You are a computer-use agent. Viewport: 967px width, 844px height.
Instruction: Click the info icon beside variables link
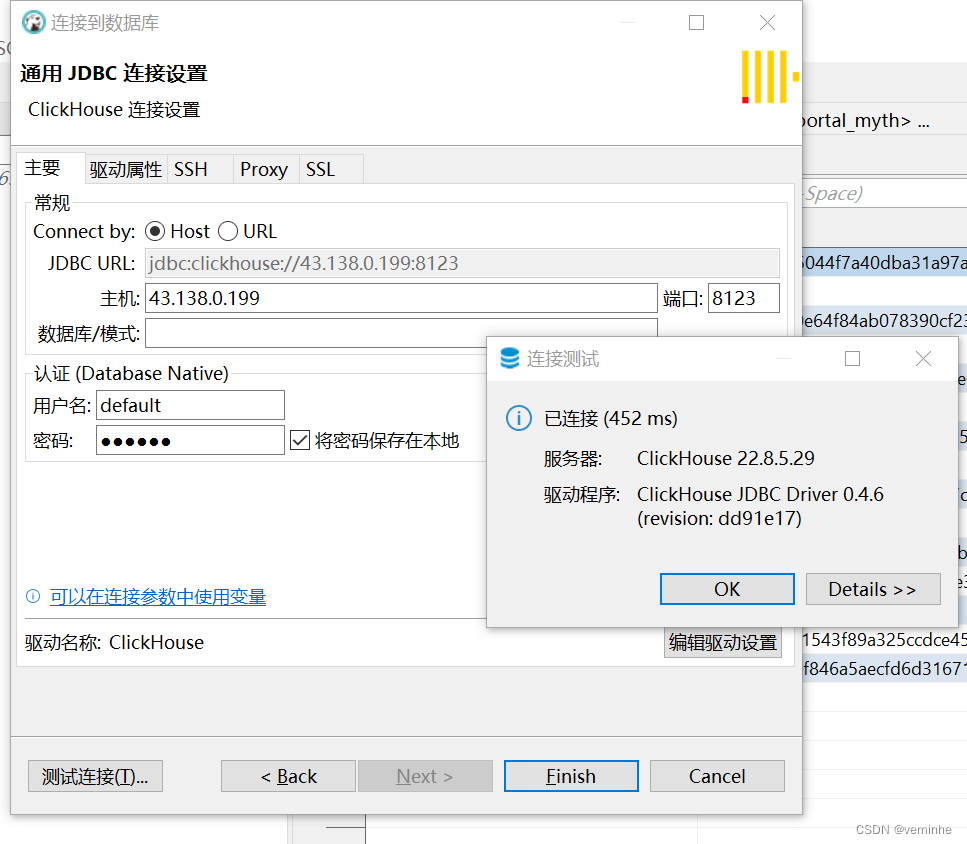[33, 596]
